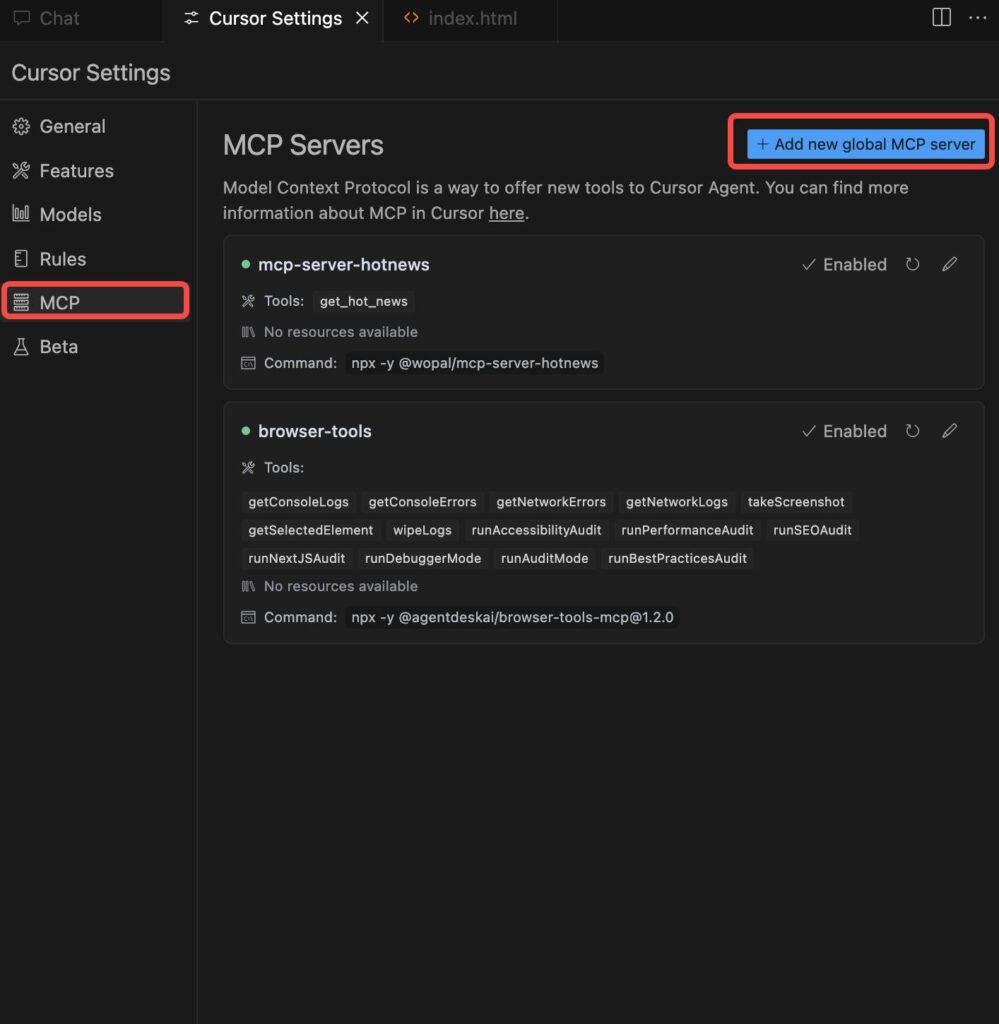Open Beta settings section
Screen dimensions: 999x1024
pyautogui.click(x=58, y=347)
